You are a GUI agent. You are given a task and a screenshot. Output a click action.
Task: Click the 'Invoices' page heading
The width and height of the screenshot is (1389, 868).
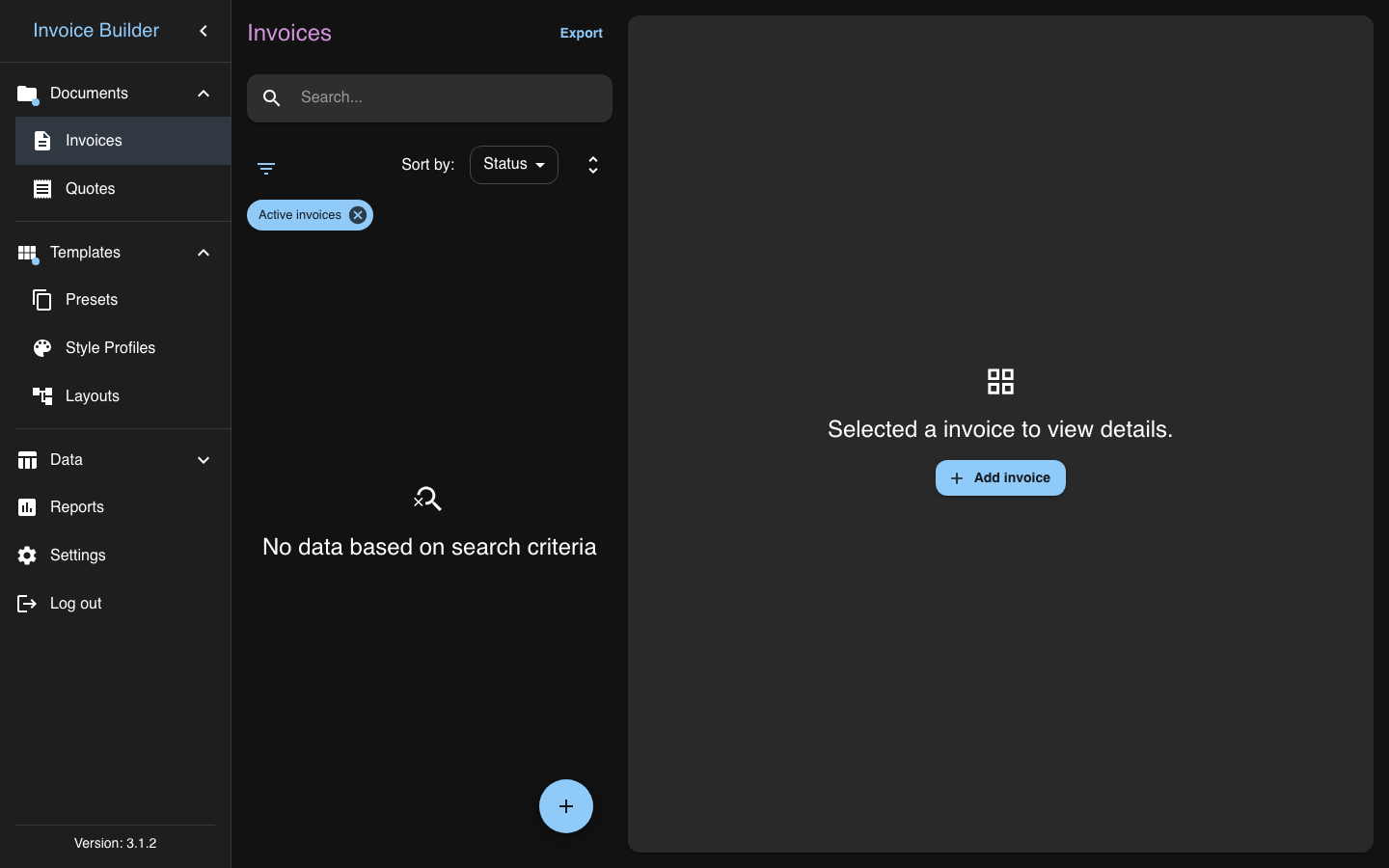tap(289, 33)
